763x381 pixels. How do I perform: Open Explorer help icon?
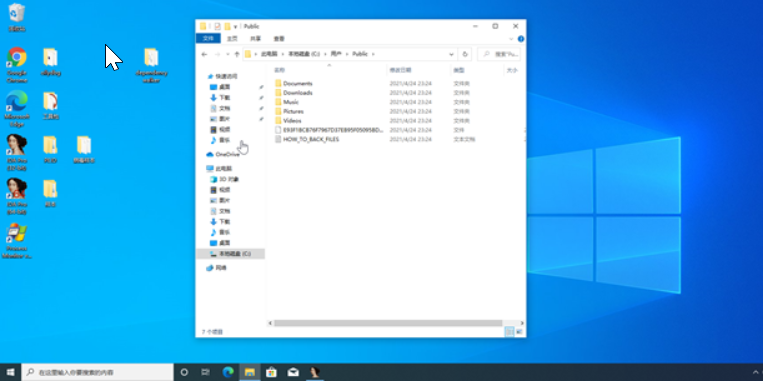[x=521, y=39]
